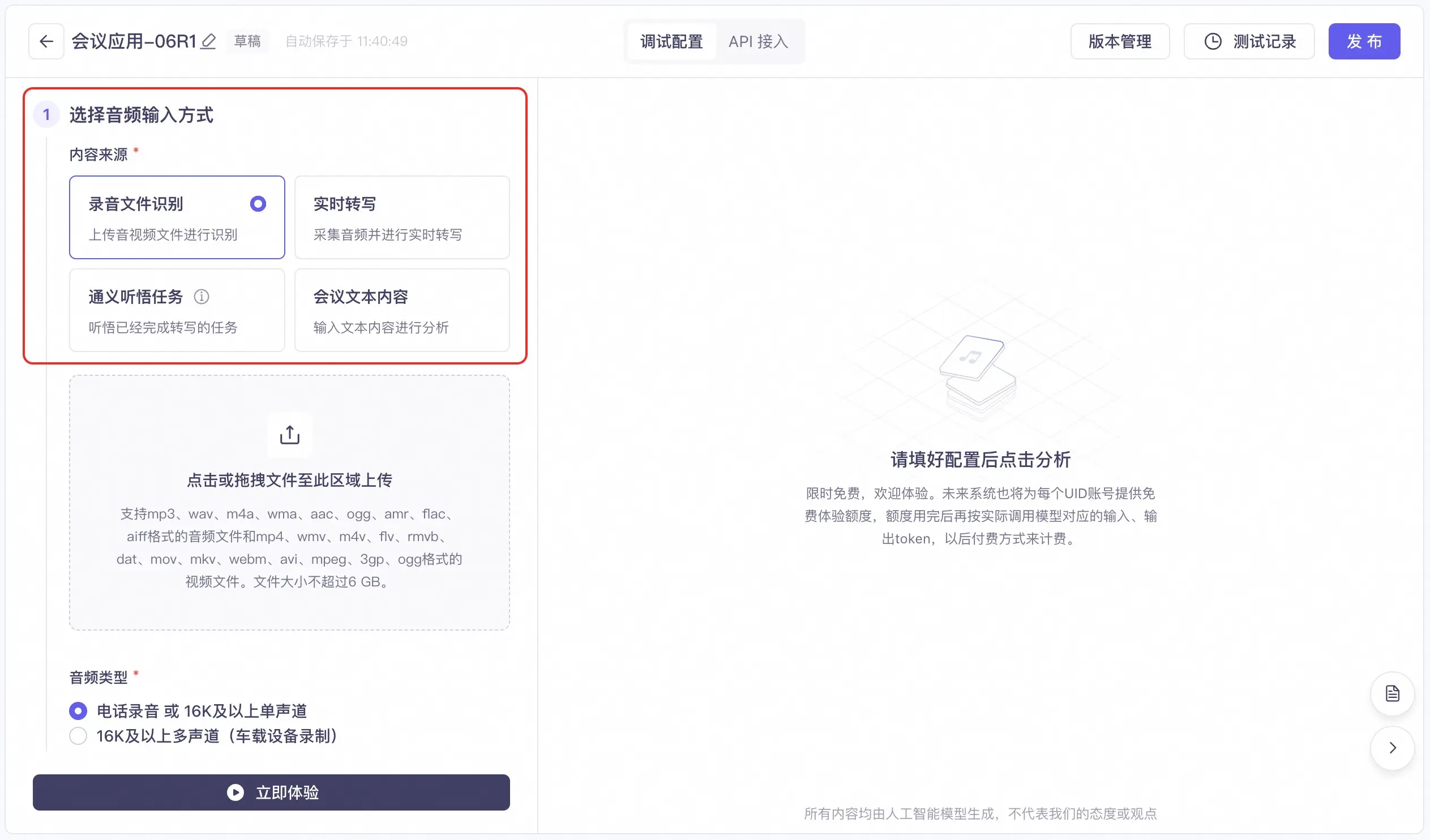The height and width of the screenshot is (840, 1430).
Task: Click the clock icon in 测试记录
Action: [1213, 41]
